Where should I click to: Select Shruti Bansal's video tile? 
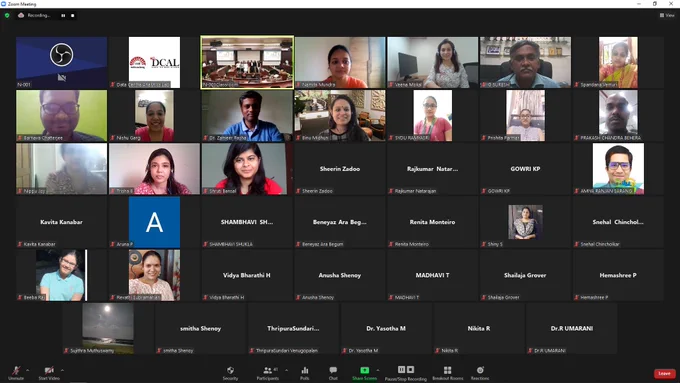(247, 169)
